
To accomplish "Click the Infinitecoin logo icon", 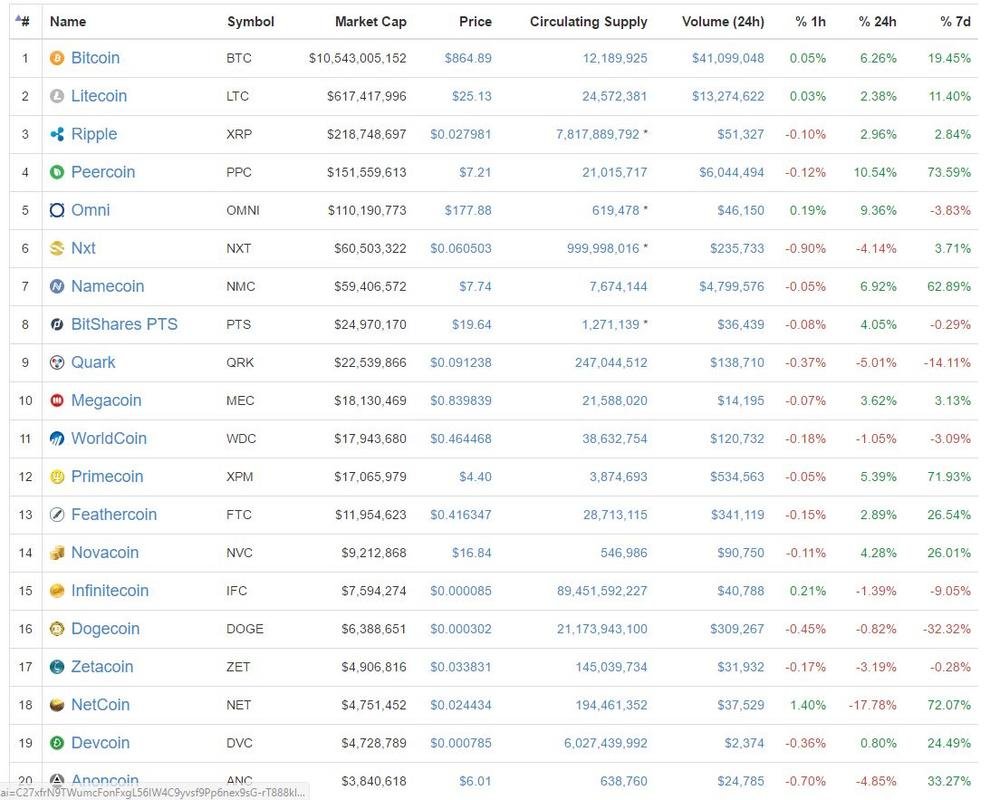I will click(x=57, y=591).
